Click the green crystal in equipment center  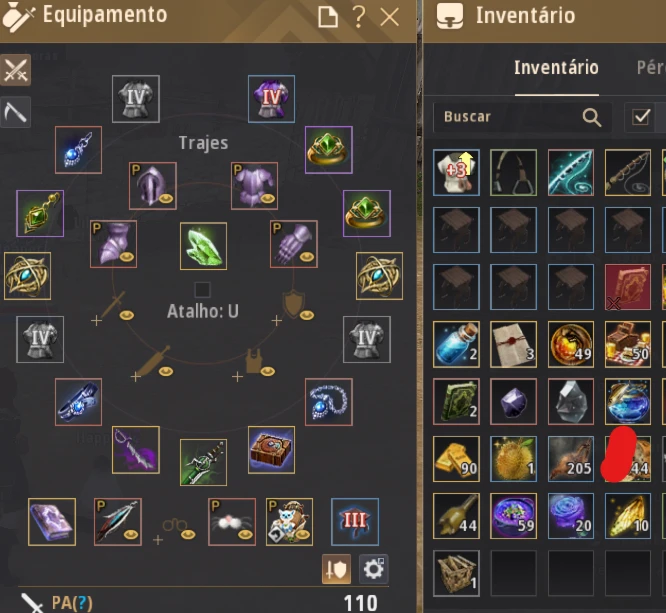203,246
